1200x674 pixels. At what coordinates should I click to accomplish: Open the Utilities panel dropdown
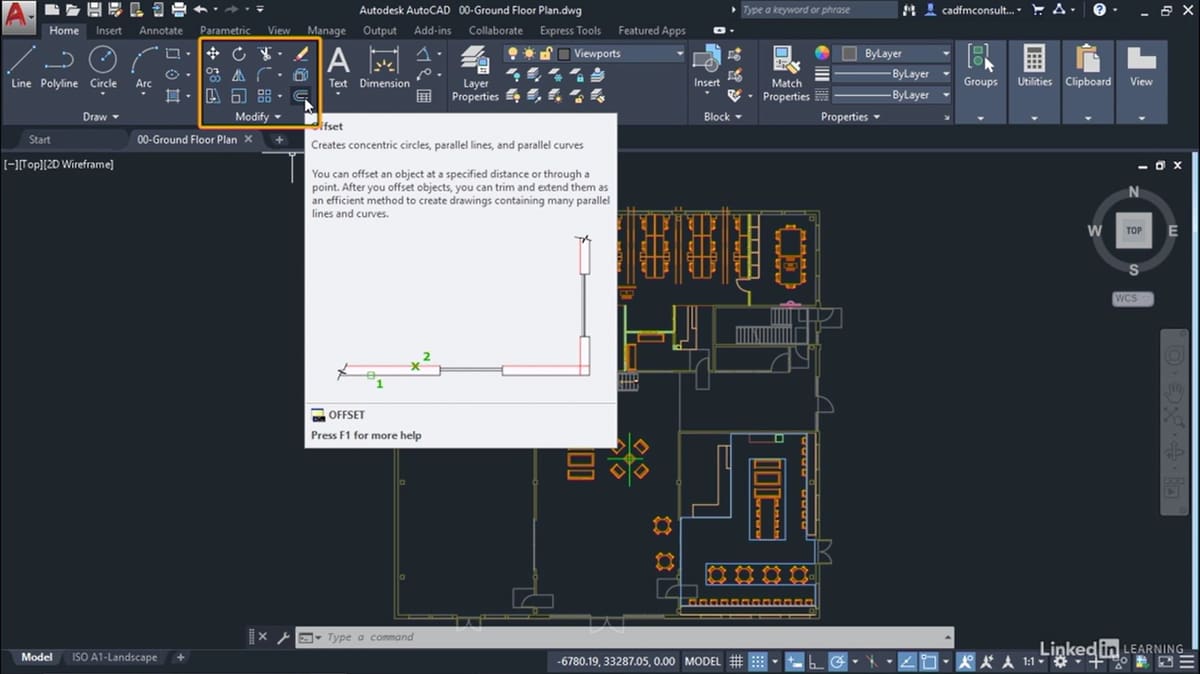click(x=1034, y=117)
